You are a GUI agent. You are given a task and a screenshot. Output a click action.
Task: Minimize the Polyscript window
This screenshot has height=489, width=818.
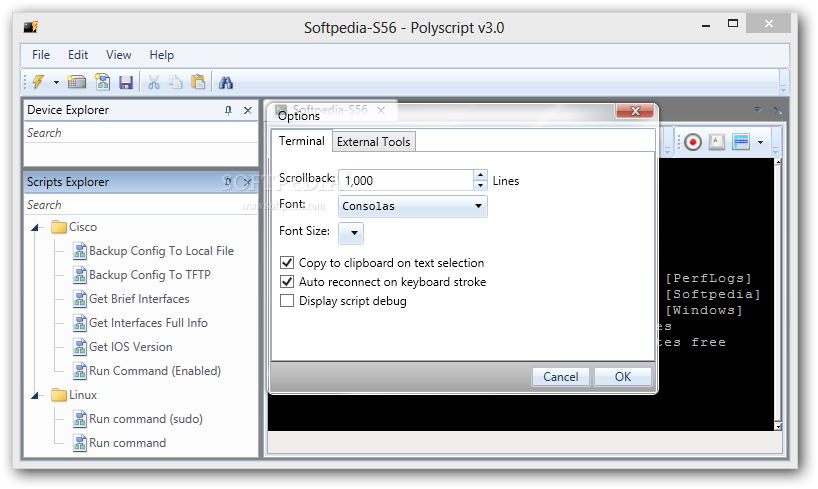pos(706,25)
